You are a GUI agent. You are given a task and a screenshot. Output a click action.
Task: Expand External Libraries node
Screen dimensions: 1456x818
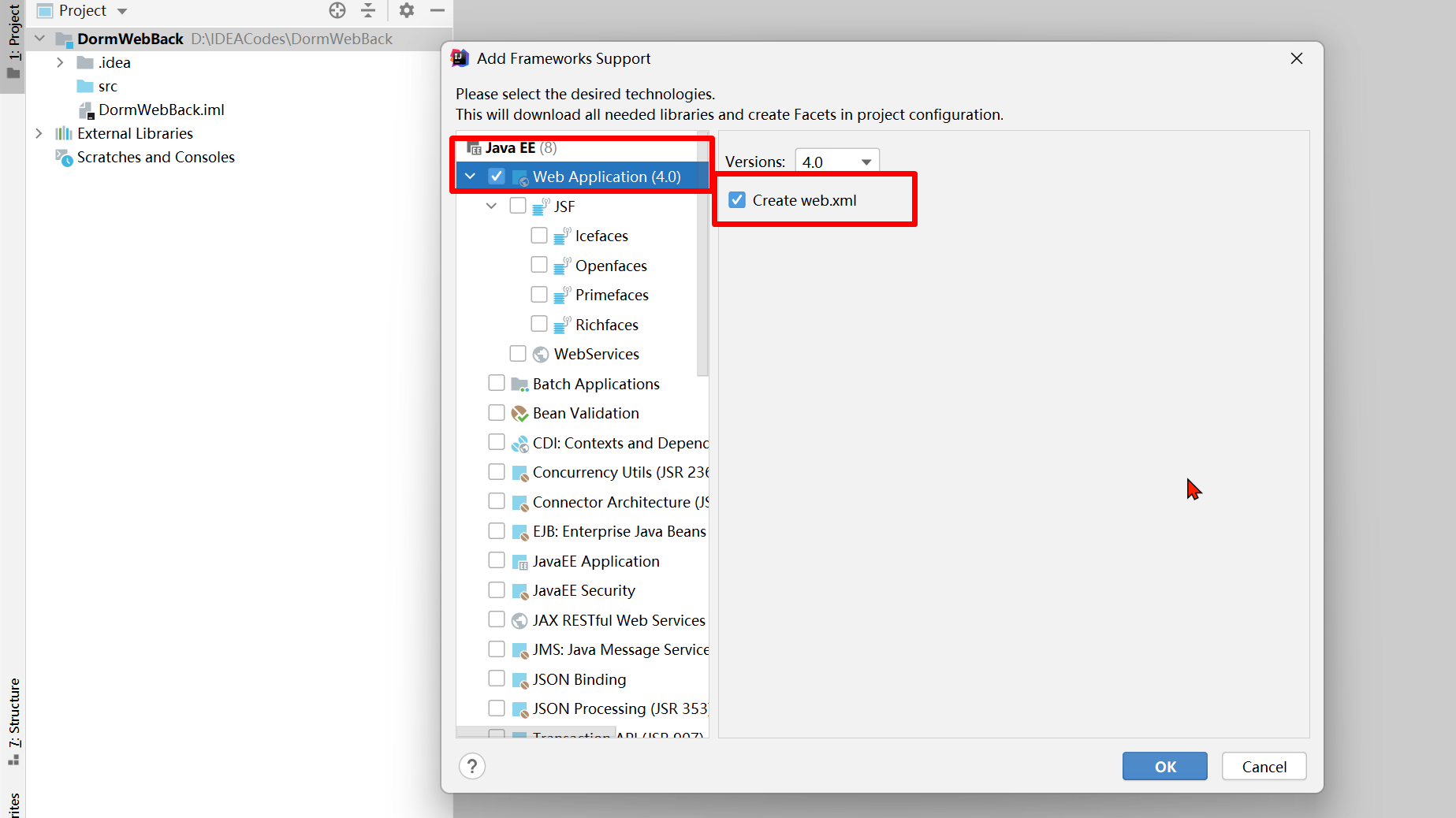pos(39,133)
